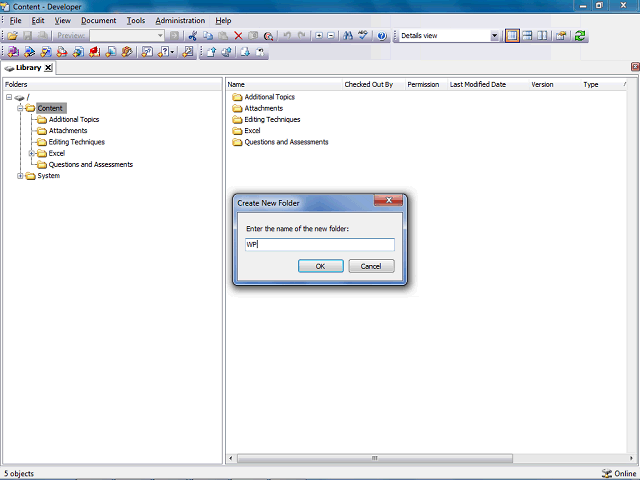
Task: Click the ABC spell check icon
Action: 363,36
